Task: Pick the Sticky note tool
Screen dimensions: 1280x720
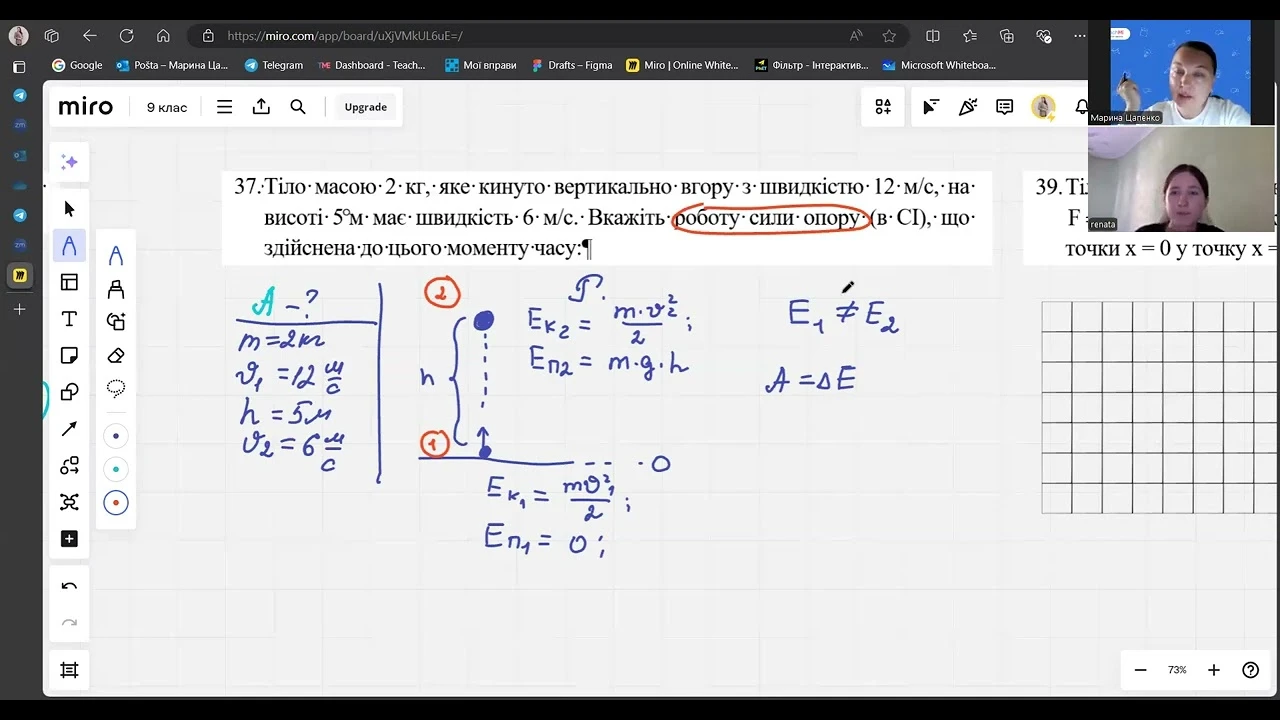Action: coord(69,355)
